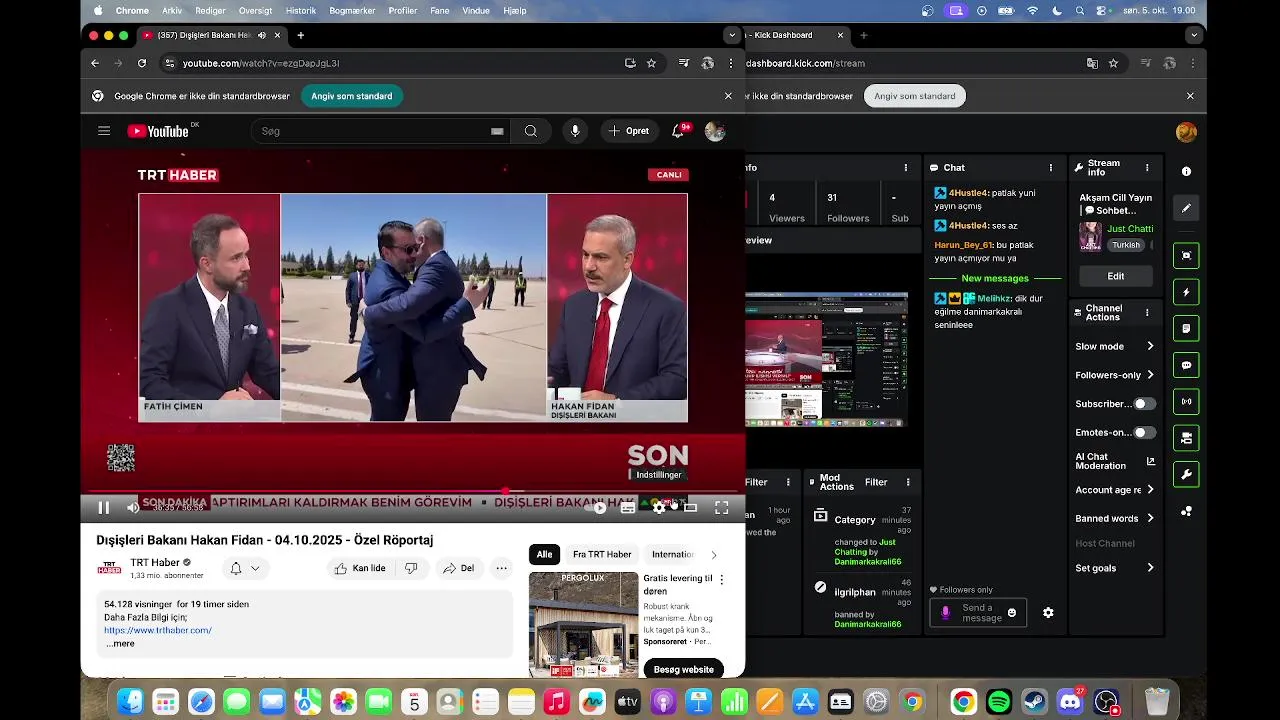This screenshot has width=1280, height=720.
Task: Open the ad options three-dot menu
Action: (x=722, y=579)
